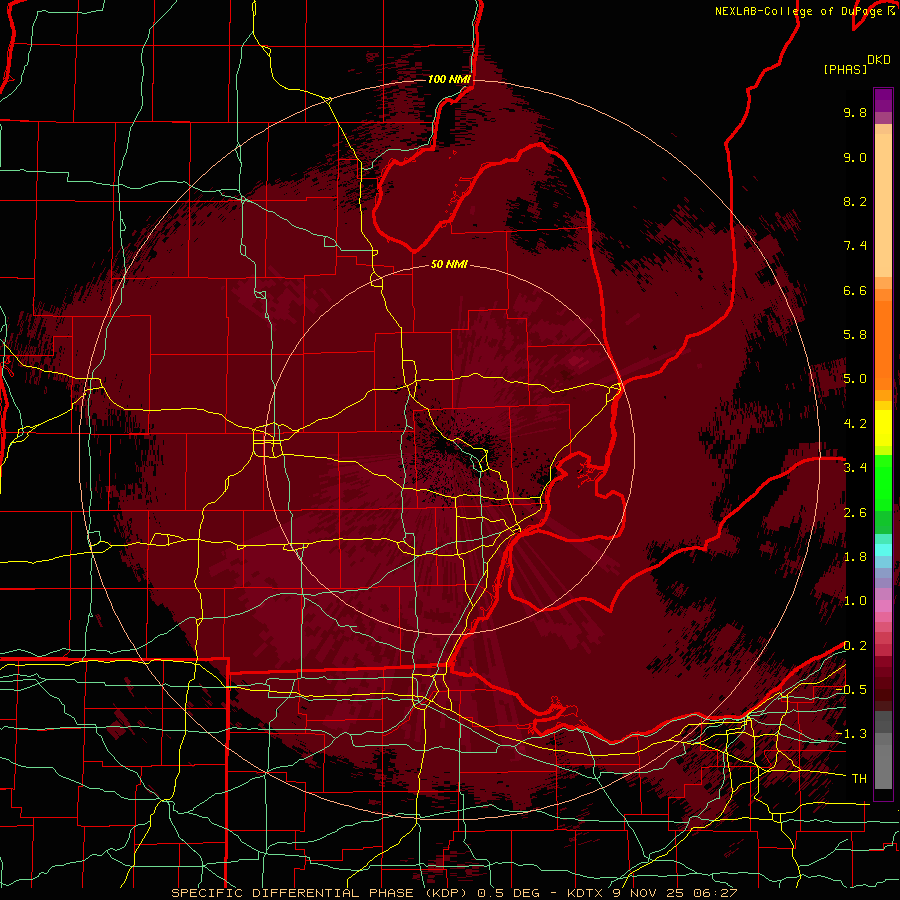
Task: Click the 6.6 scale value
Action: click(x=855, y=290)
